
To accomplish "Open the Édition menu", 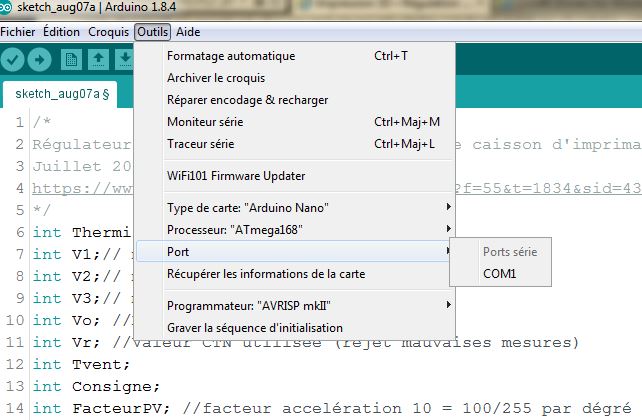I will pyautogui.click(x=61, y=32).
